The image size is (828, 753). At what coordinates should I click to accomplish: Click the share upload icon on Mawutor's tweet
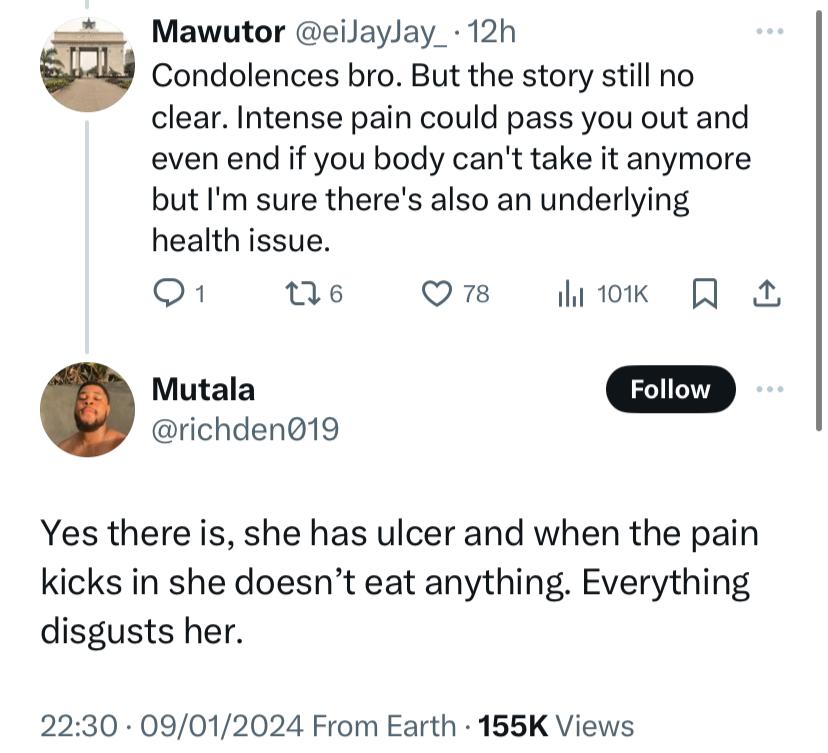point(765,293)
